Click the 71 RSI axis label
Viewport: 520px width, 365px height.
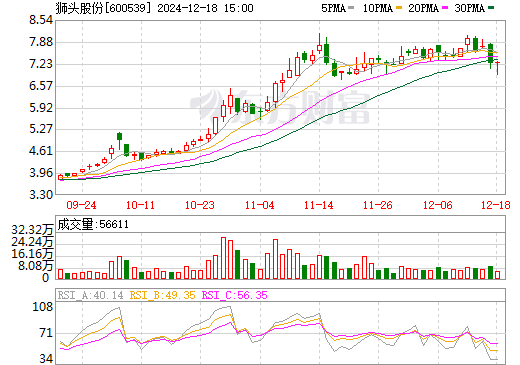tap(46, 333)
